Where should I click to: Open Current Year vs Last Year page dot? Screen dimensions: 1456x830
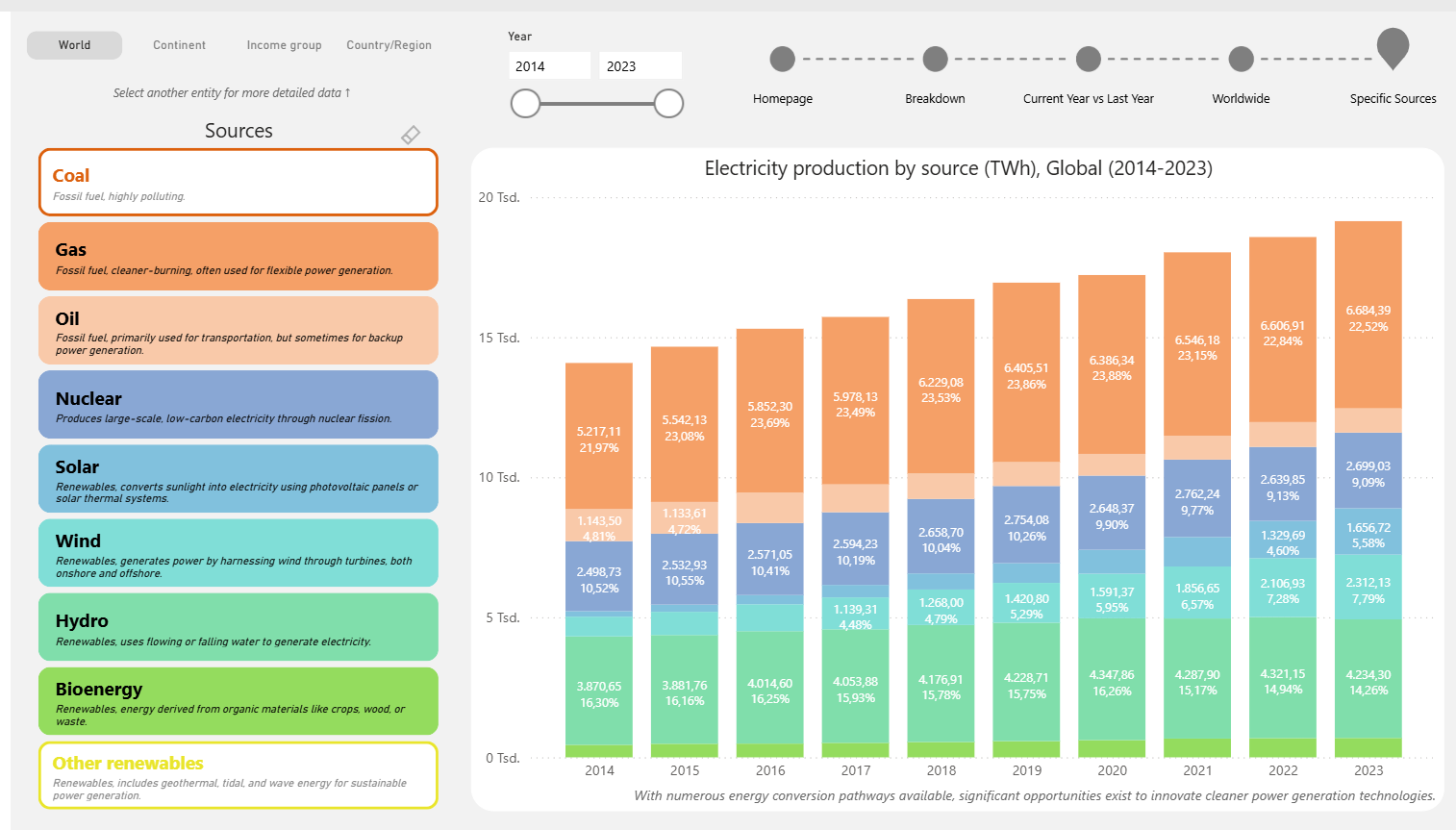click(1088, 60)
